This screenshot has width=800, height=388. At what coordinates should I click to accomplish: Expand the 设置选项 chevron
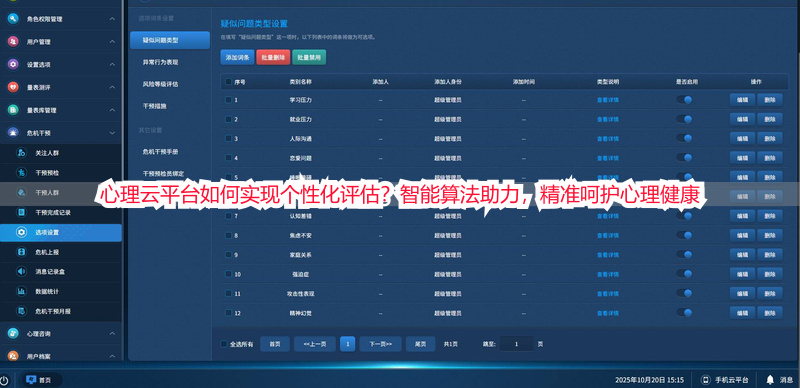112,65
